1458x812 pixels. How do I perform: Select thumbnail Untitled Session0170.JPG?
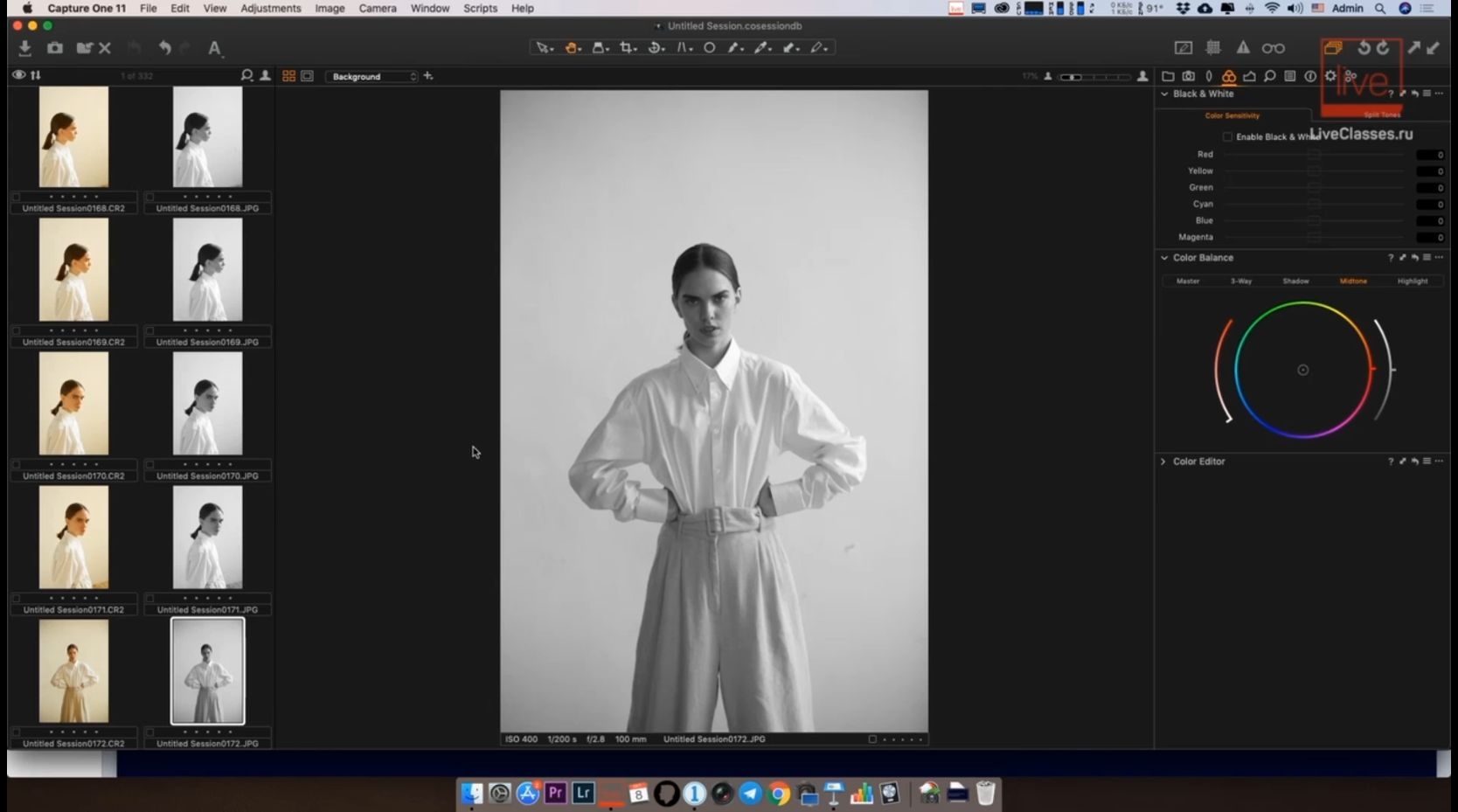(x=207, y=404)
